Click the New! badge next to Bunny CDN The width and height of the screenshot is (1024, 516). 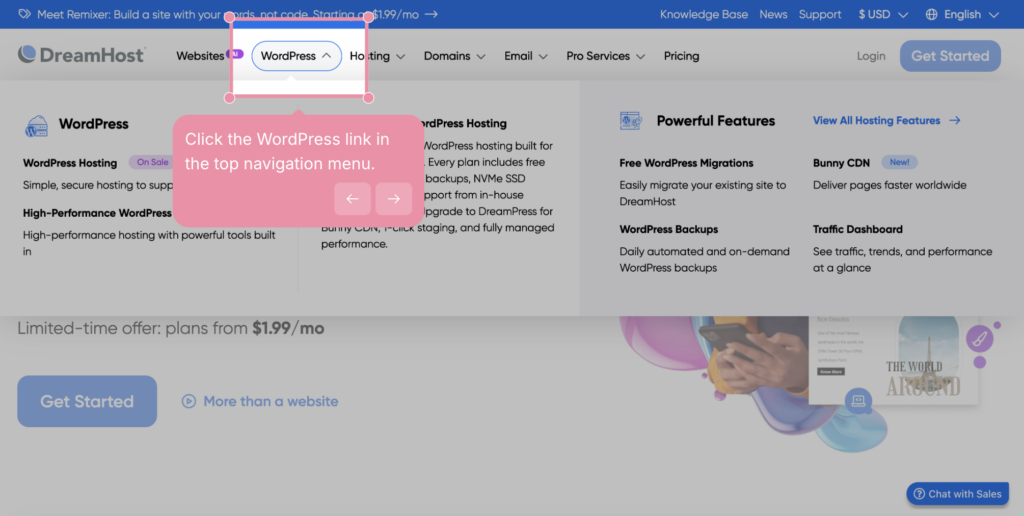coord(899,162)
